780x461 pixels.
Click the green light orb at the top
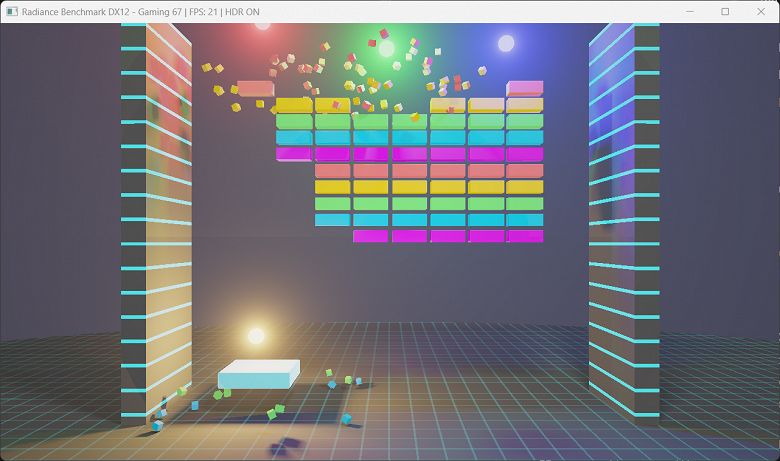point(387,49)
